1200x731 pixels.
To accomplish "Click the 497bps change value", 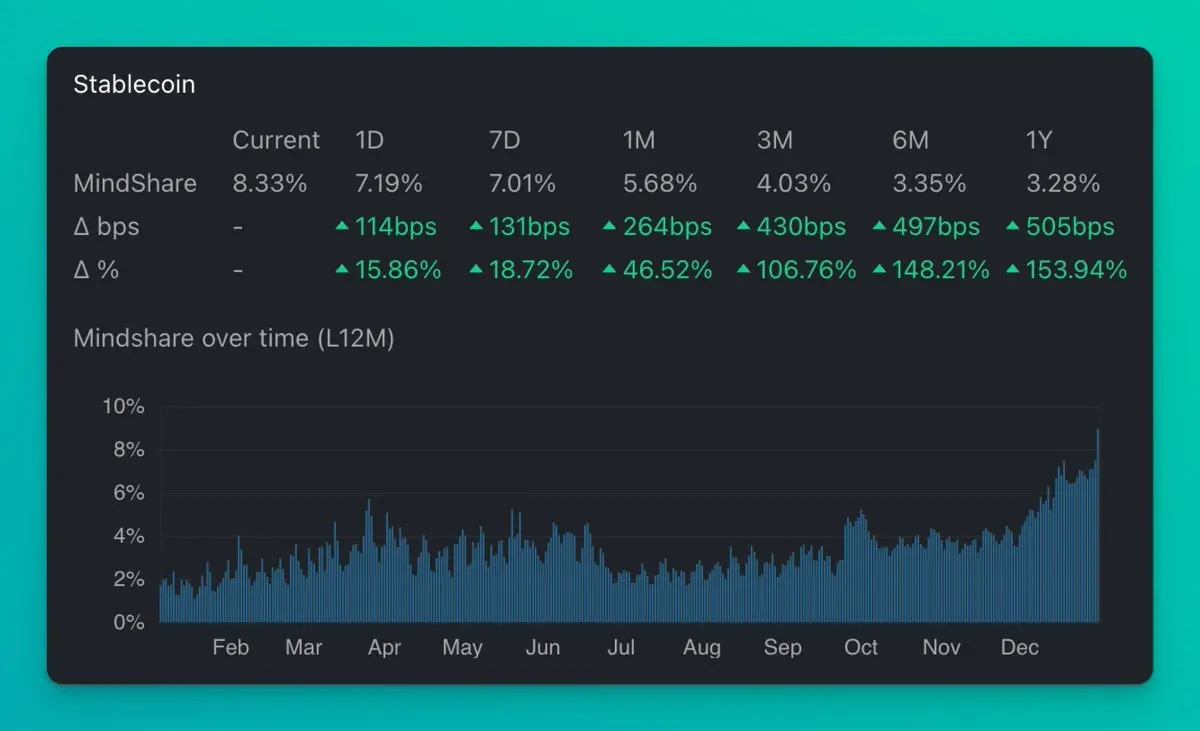I will (x=936, y=227).
